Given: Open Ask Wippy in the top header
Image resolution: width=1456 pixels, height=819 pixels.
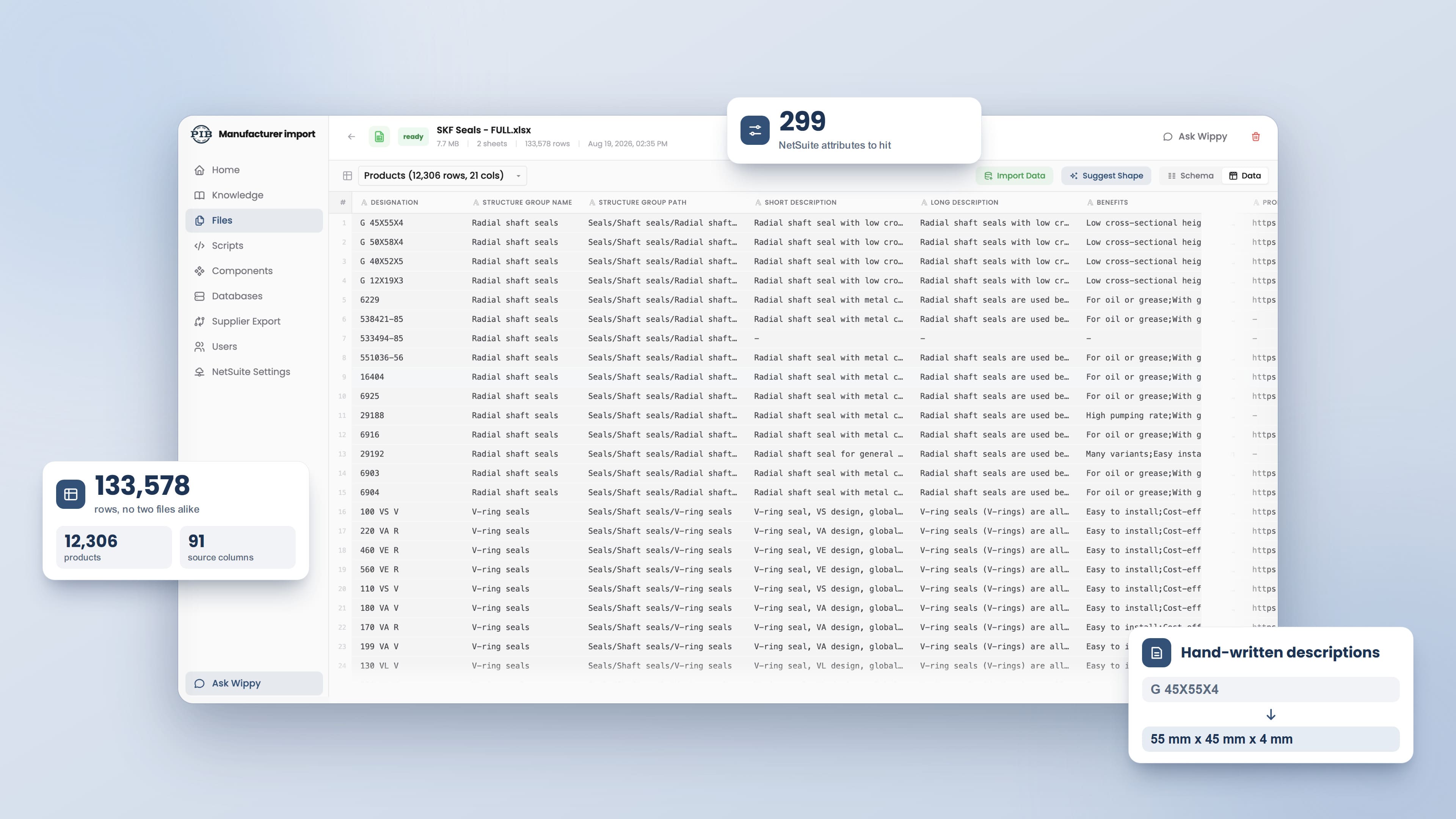Looking at the screenshot, I should coord(1195,137).
